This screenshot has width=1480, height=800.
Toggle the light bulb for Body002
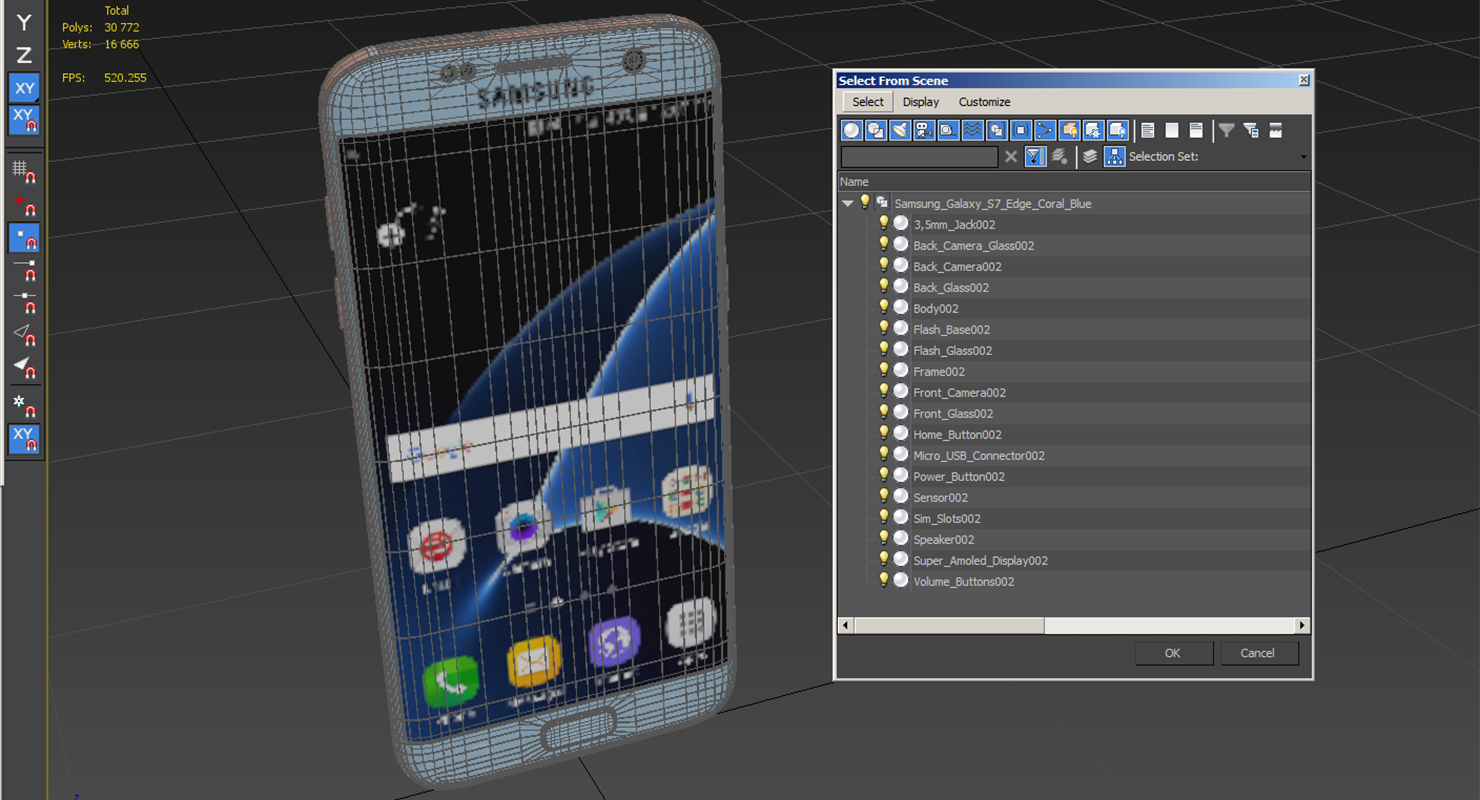coord(884,307)
